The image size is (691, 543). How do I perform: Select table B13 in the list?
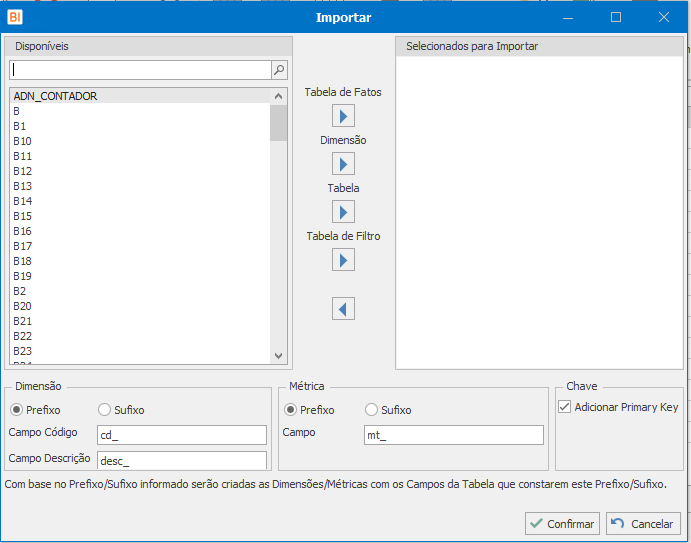[140, 186]
